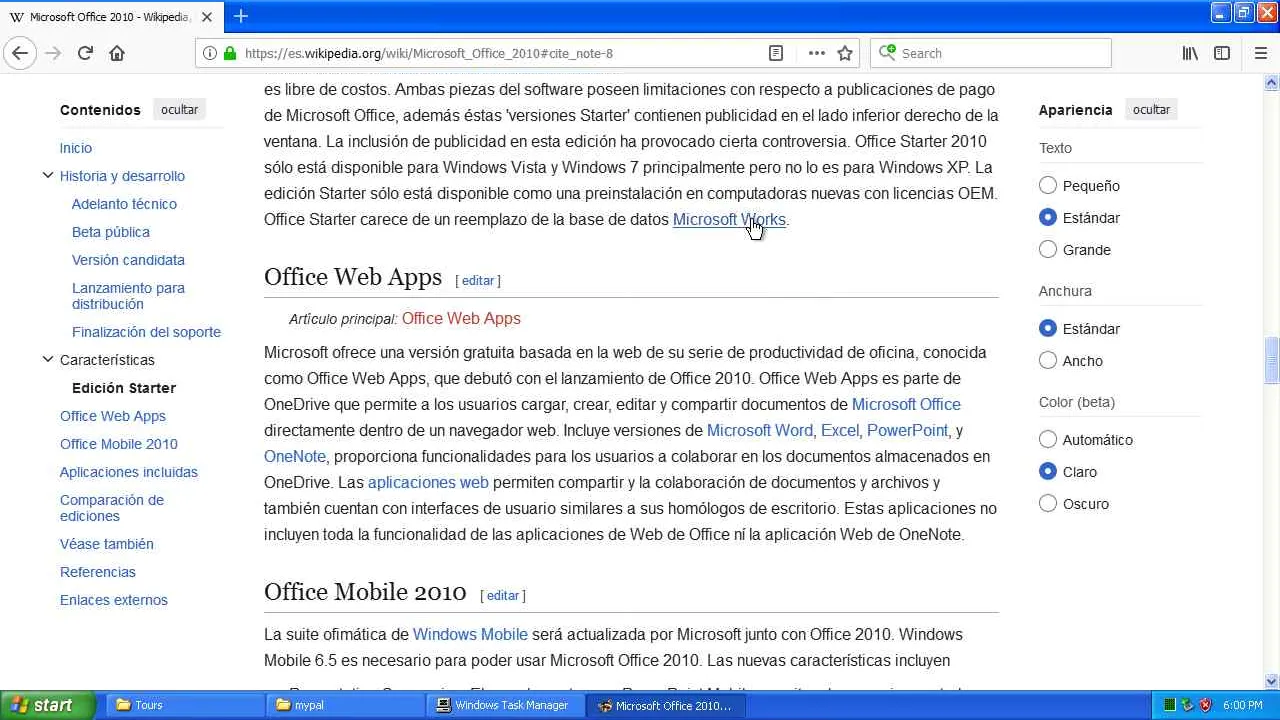Open the Microsoft Works link
1280x720 pixels.
click(729, 220)
